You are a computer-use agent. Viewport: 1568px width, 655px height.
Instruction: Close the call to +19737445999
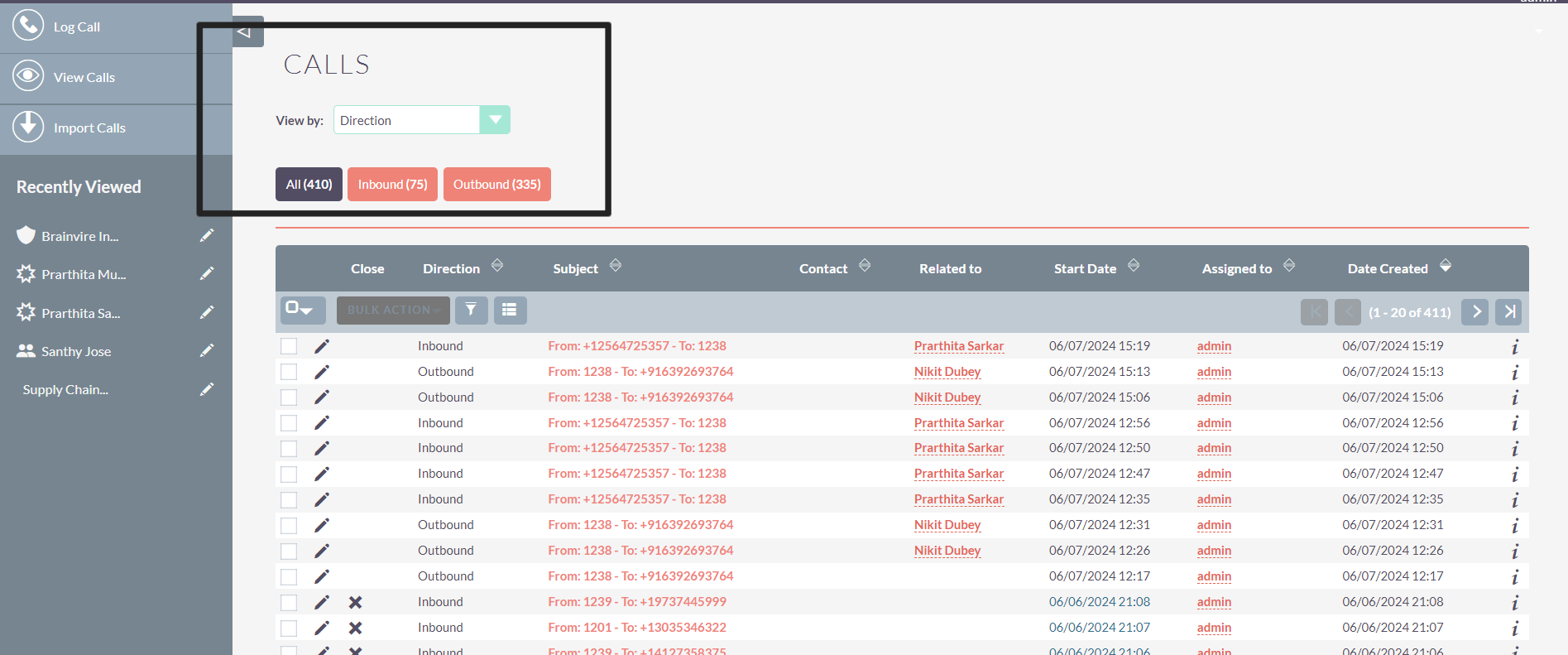355,602
